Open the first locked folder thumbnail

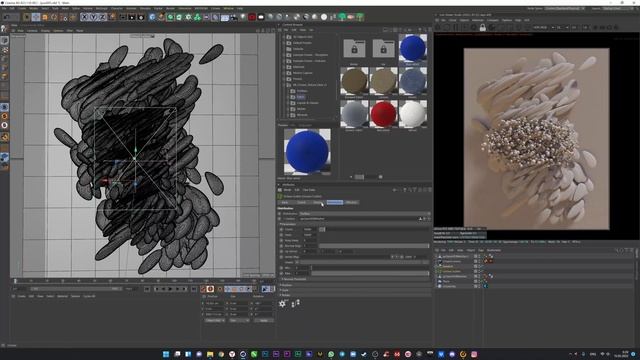tap(354, 49)
